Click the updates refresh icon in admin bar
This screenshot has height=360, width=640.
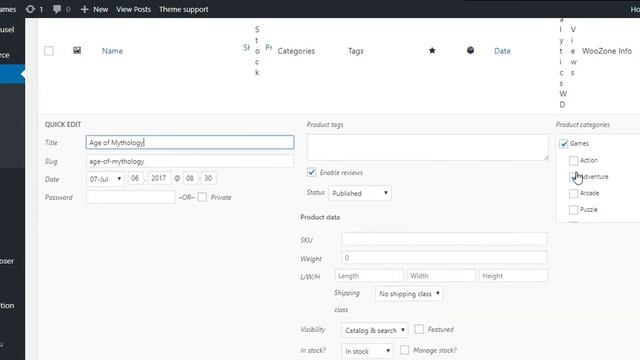coord(30,9)
